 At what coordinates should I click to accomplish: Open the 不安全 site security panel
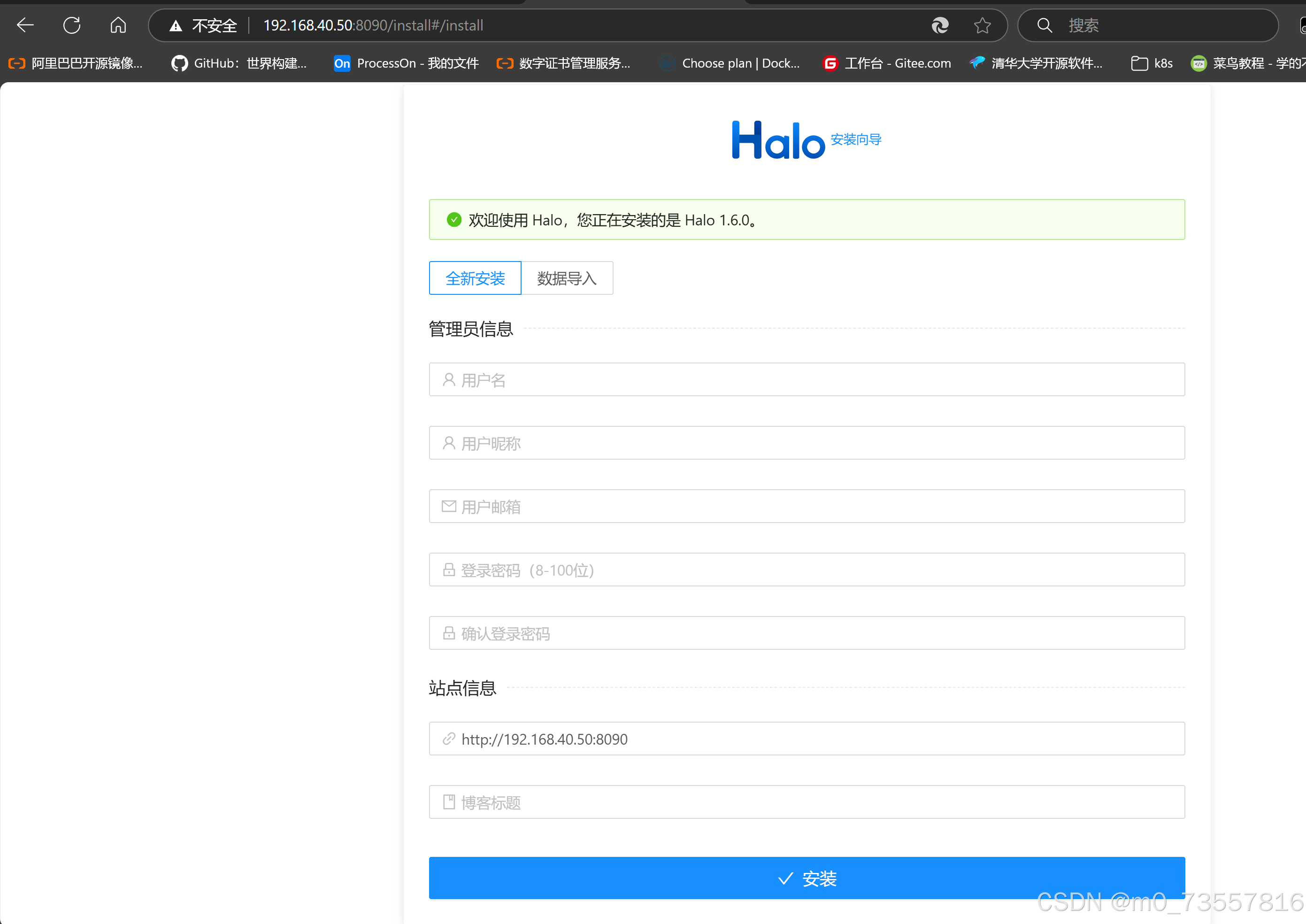tap(204, 25)
